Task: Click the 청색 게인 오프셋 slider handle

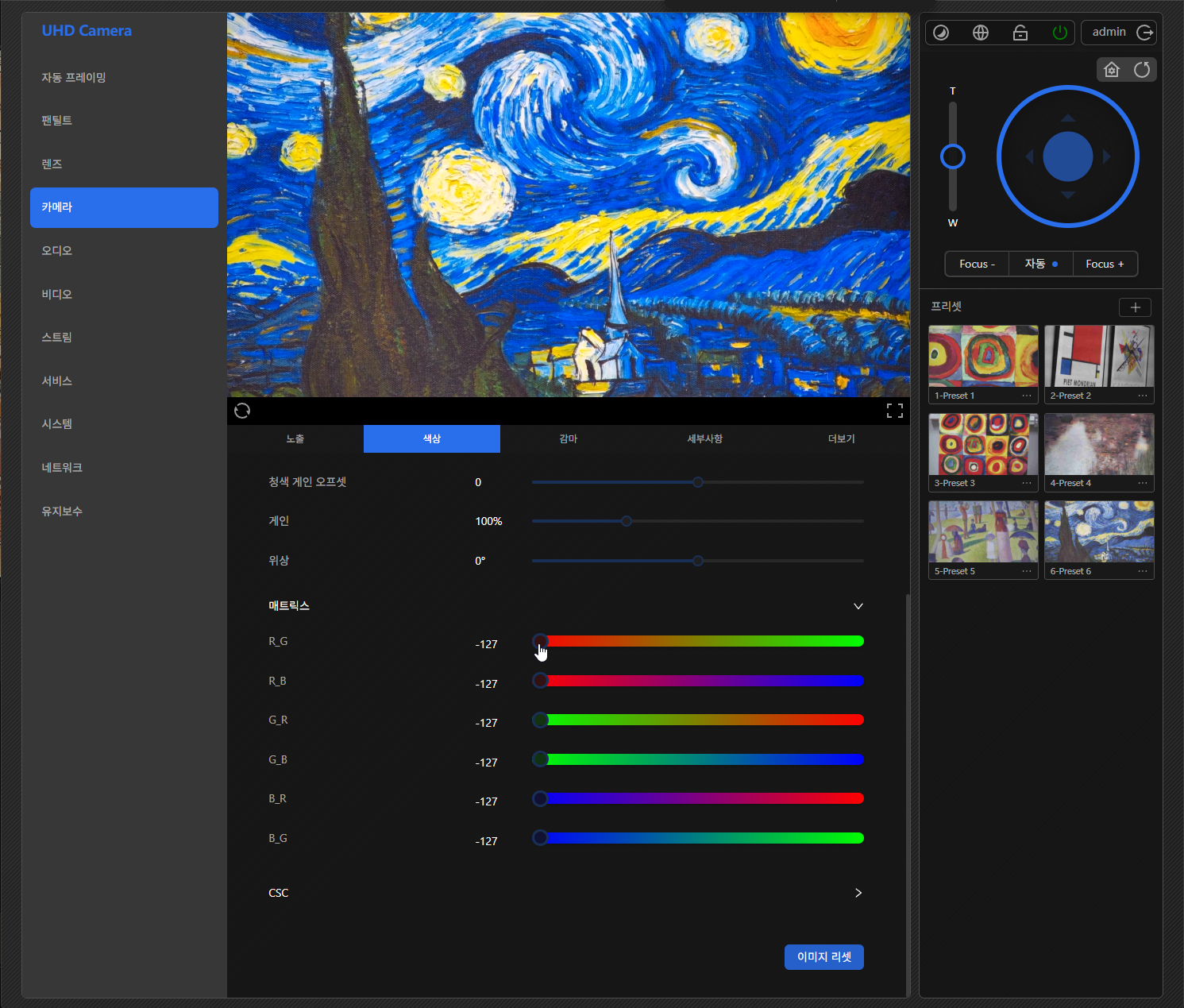Action: point(698,482)
